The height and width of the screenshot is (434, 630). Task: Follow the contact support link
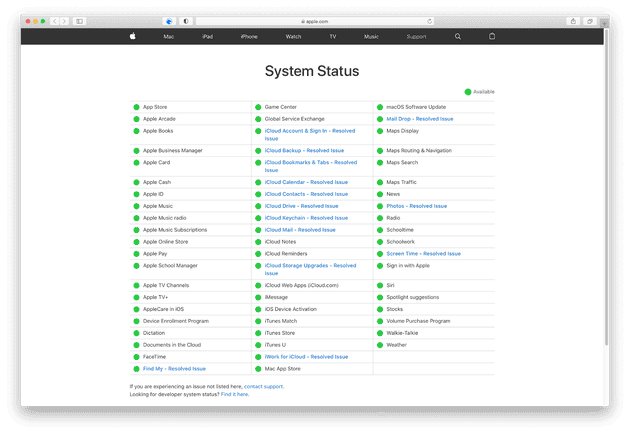[263, 387]
